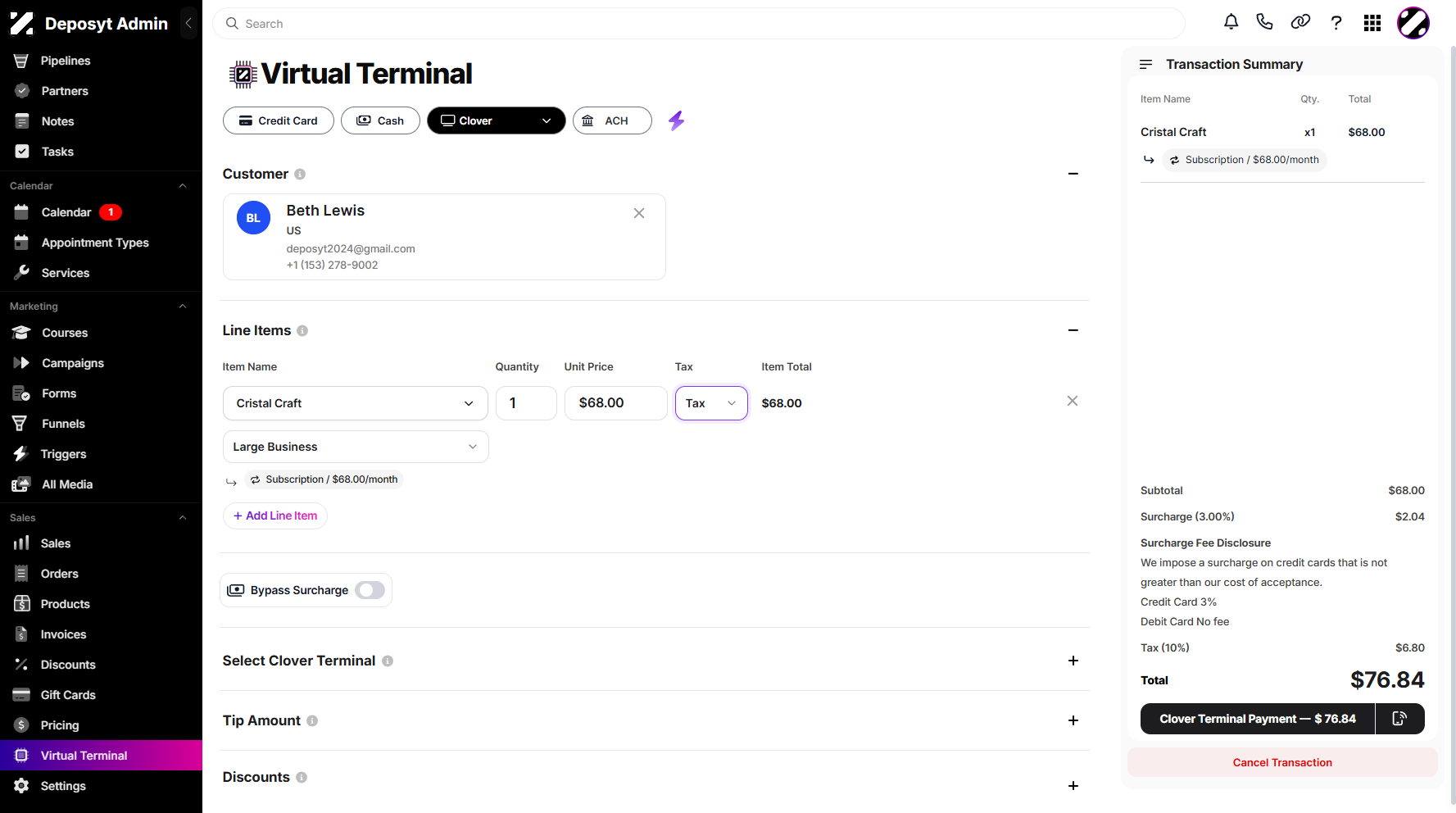Collapse the Calendar sidebar group
Image resolution: width=1456 pixels, height=813 pixels.
183,186
